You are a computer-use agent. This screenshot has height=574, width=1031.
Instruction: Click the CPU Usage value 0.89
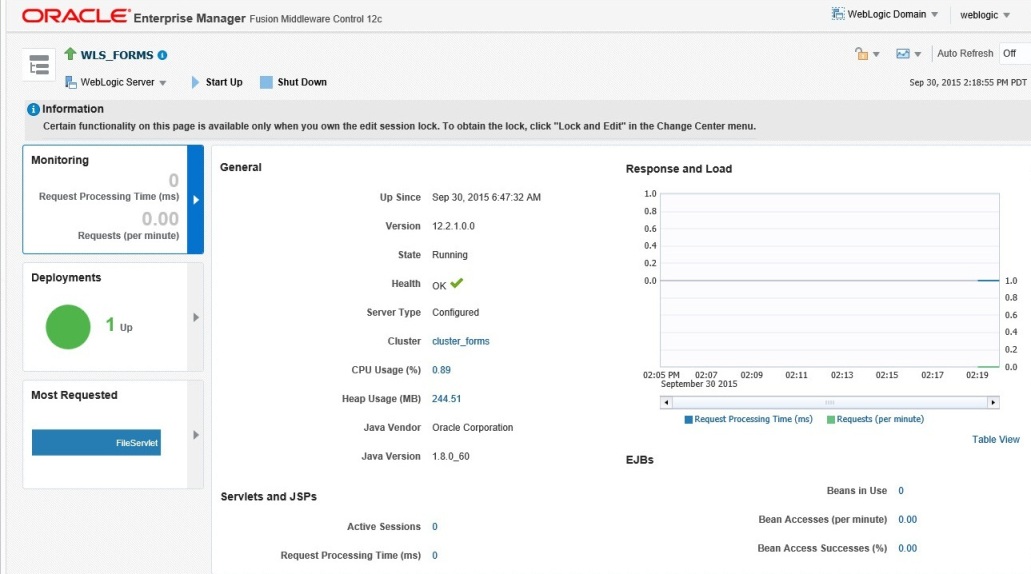click(x=441, y=370)
